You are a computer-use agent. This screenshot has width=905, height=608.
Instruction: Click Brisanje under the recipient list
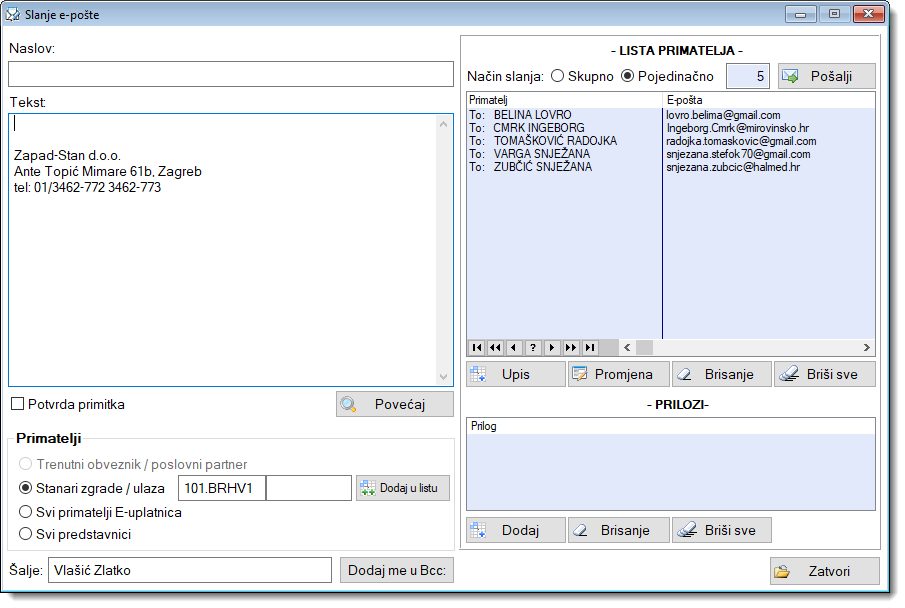click(721, 374)
